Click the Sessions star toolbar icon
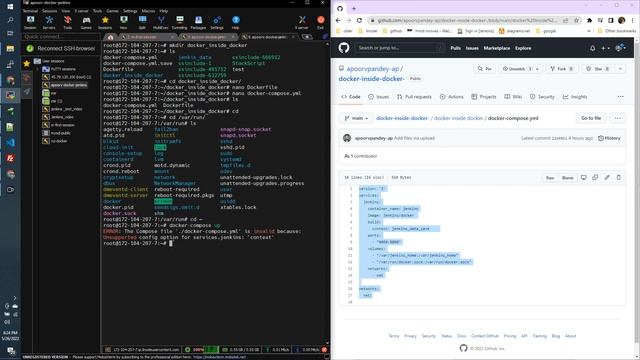This screenshot has width=640, height=360. pos(105,22)
